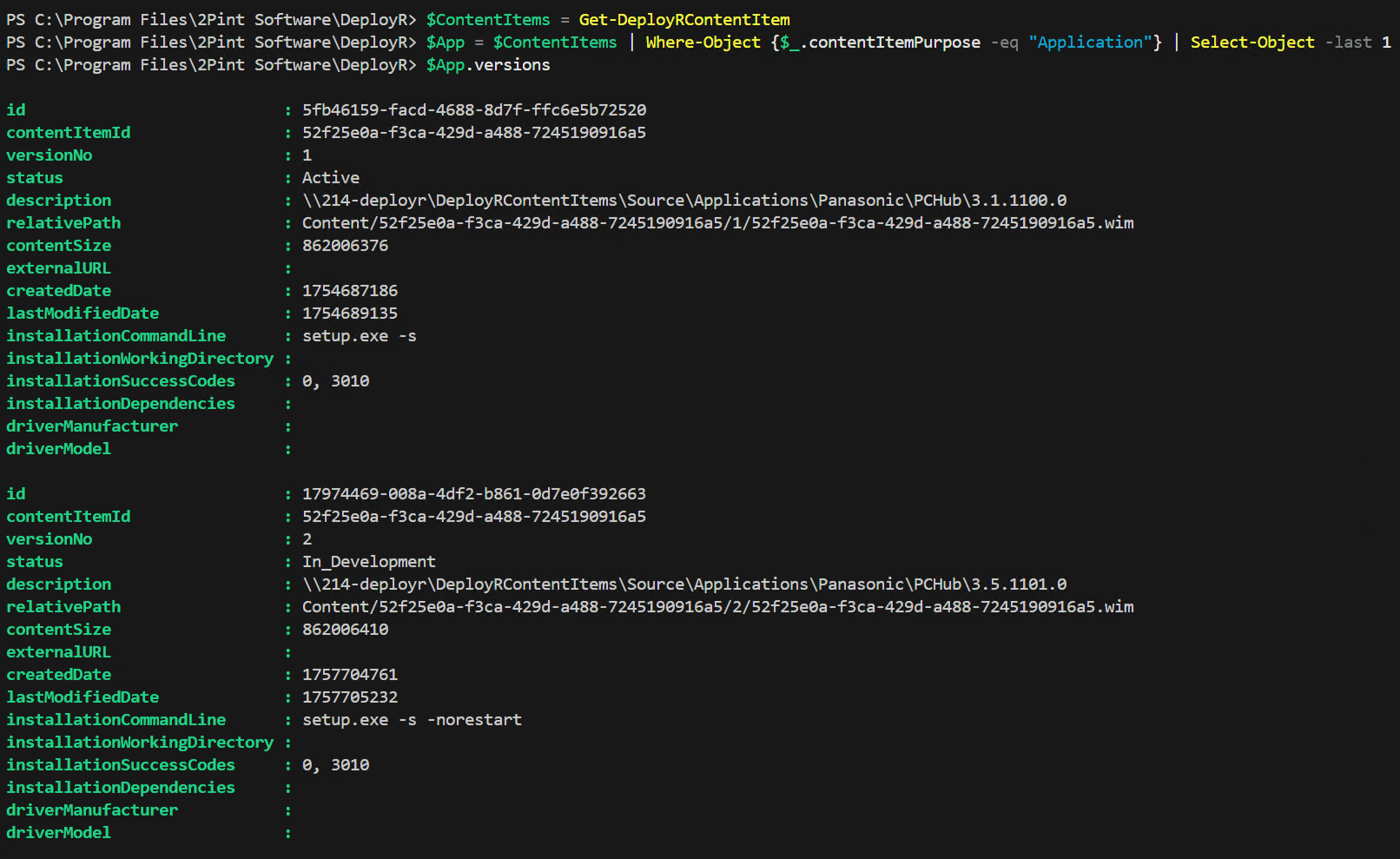Click the first relativePath .wim value
The width and height of the screenshot is (1400, 859).
pyautogui.click(x=718, y=223)
